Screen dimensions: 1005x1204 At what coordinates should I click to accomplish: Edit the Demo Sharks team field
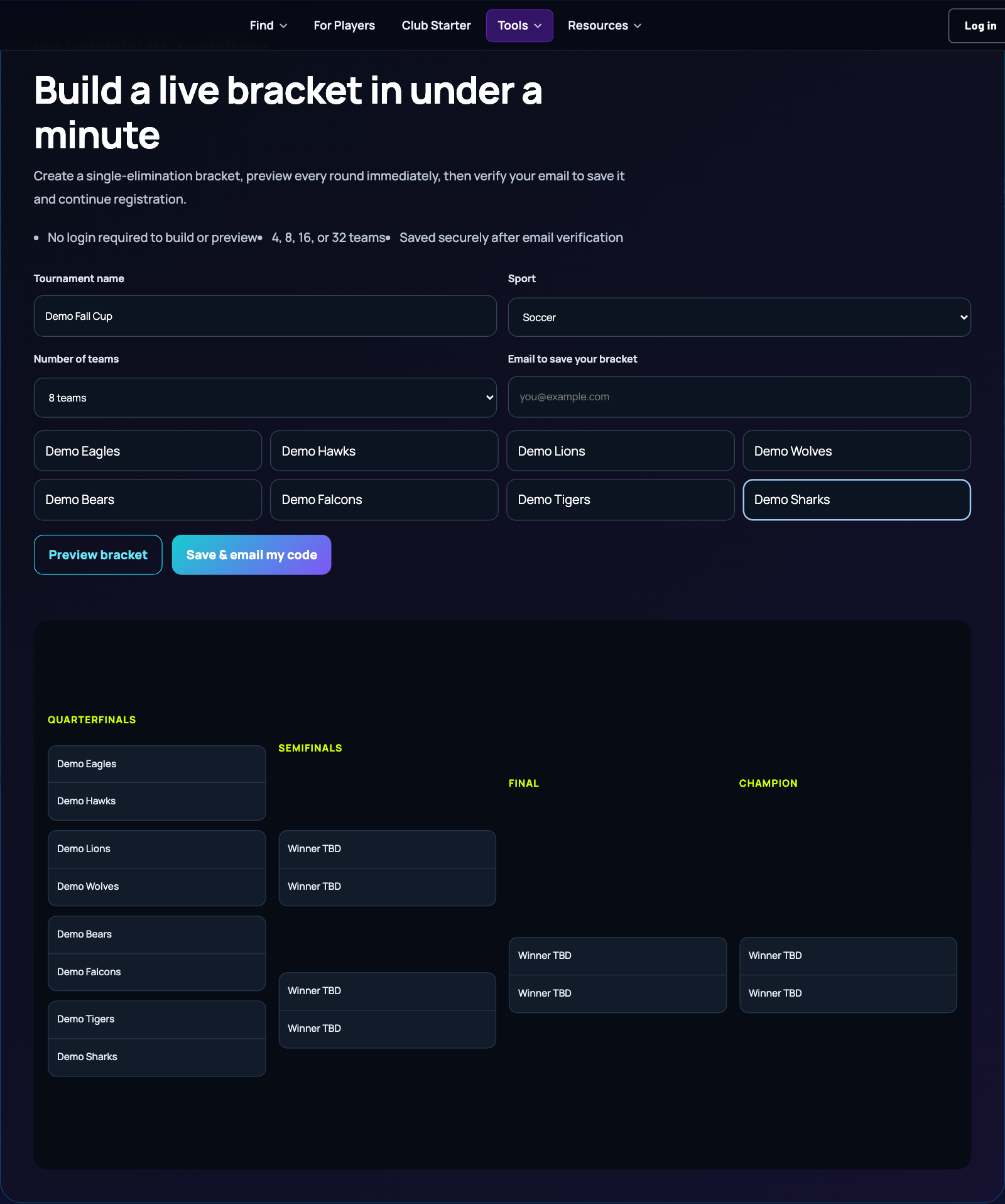pos(857,500)
